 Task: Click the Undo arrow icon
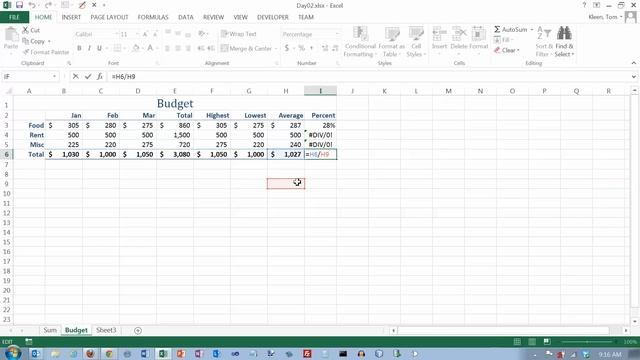point(32,5)
